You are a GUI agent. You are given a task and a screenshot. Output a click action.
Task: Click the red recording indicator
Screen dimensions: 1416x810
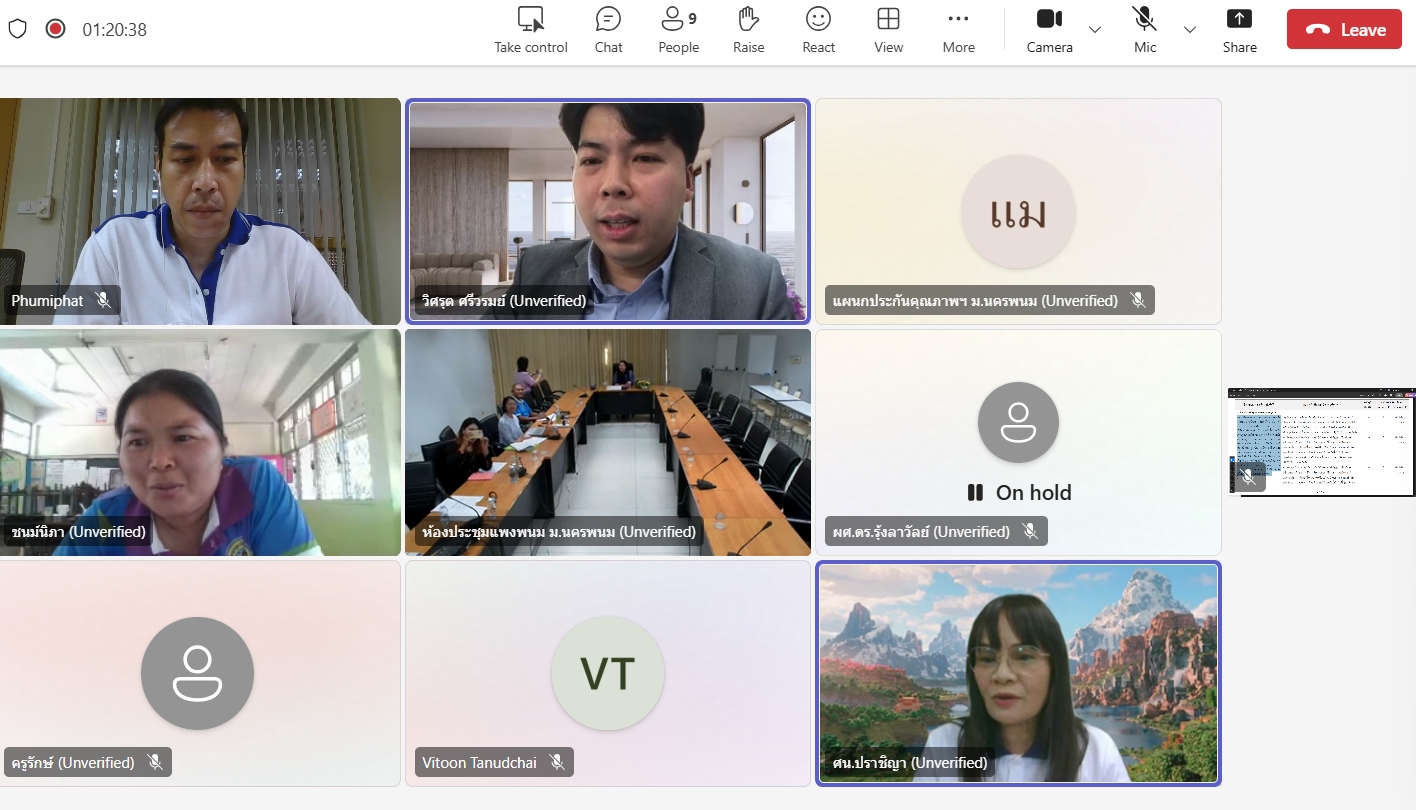click(56, 29)
